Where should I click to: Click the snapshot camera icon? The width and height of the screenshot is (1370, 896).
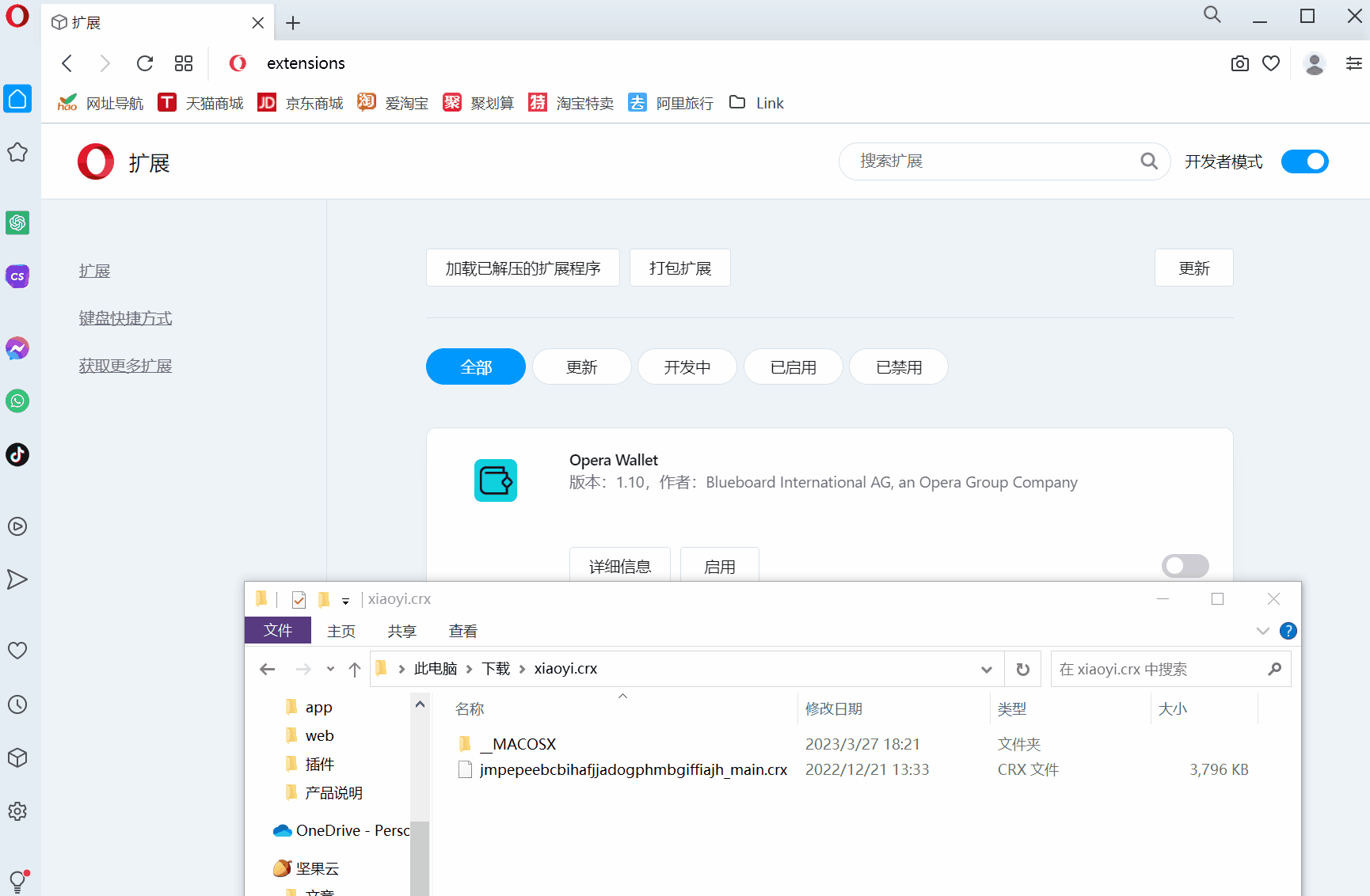[x=1239, y=63]
